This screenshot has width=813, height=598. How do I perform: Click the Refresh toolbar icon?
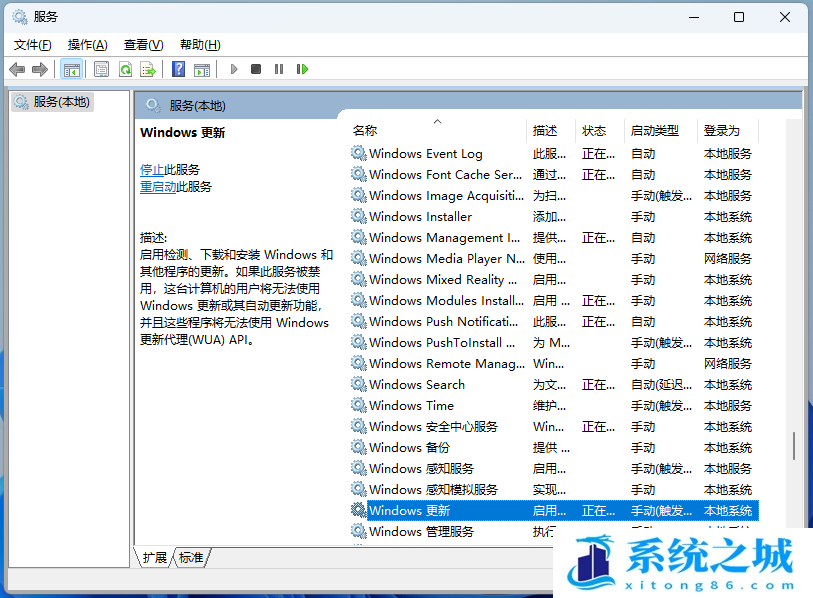(125, 69)
